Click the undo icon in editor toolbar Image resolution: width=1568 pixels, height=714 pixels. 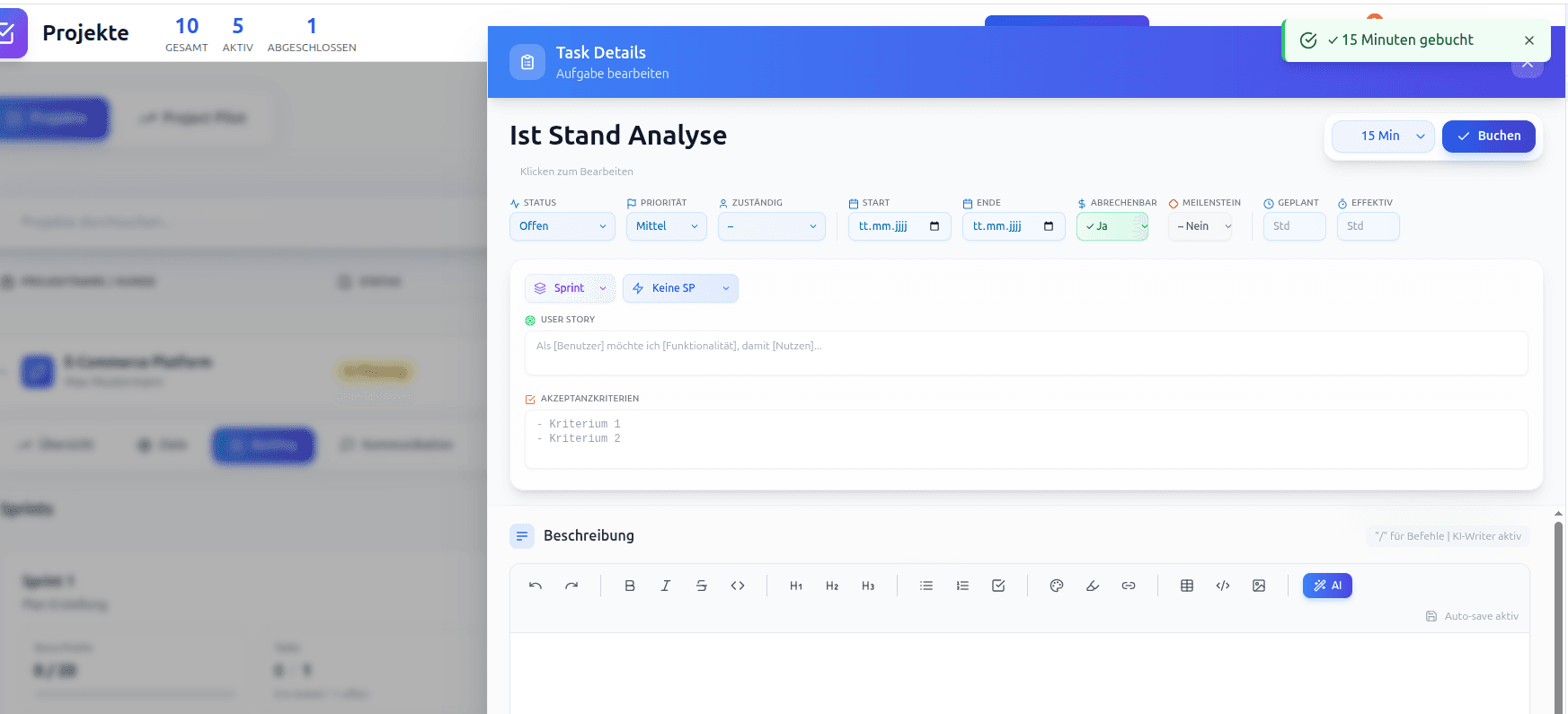point(536,586)
